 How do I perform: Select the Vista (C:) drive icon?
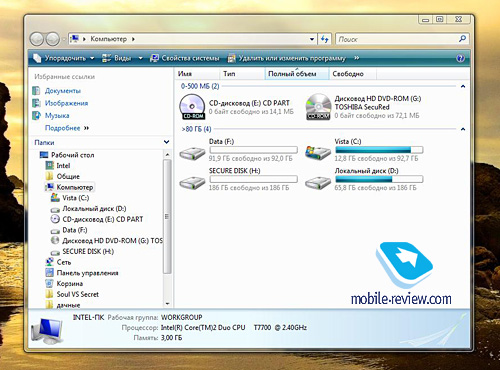pyautogui.click(x=318, y=153)
